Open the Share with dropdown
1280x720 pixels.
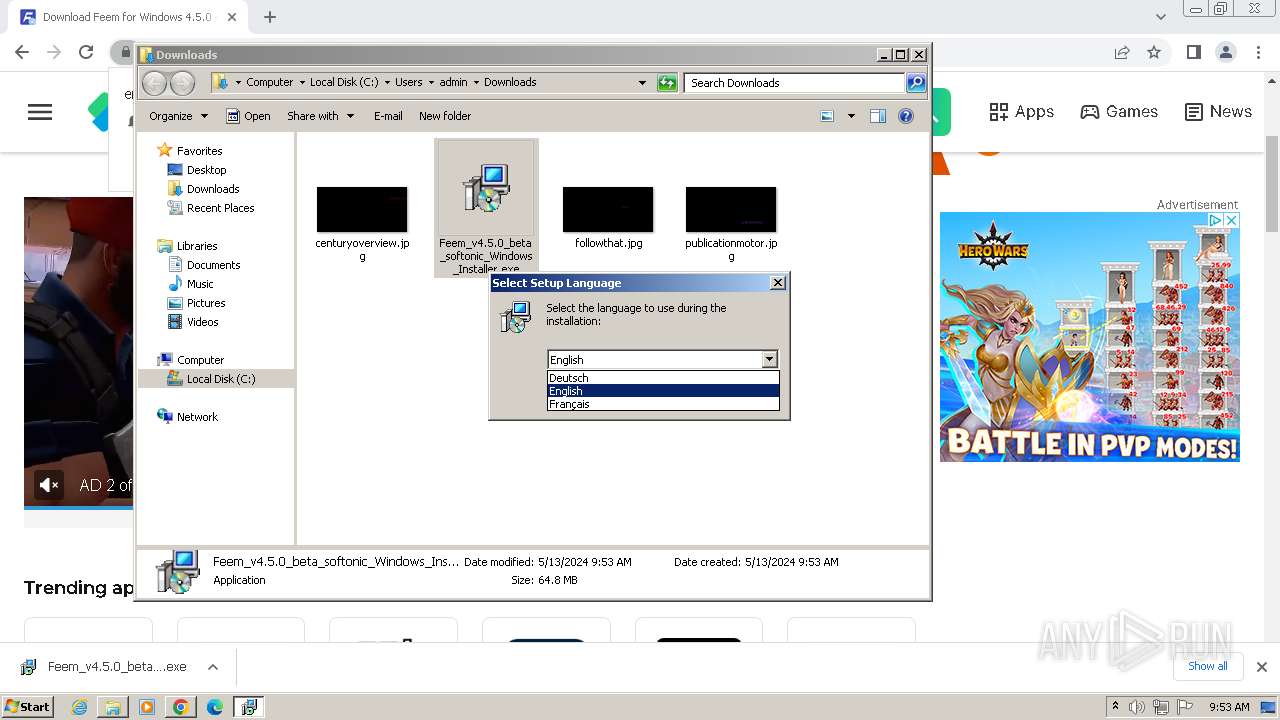[x=320, y=116]
